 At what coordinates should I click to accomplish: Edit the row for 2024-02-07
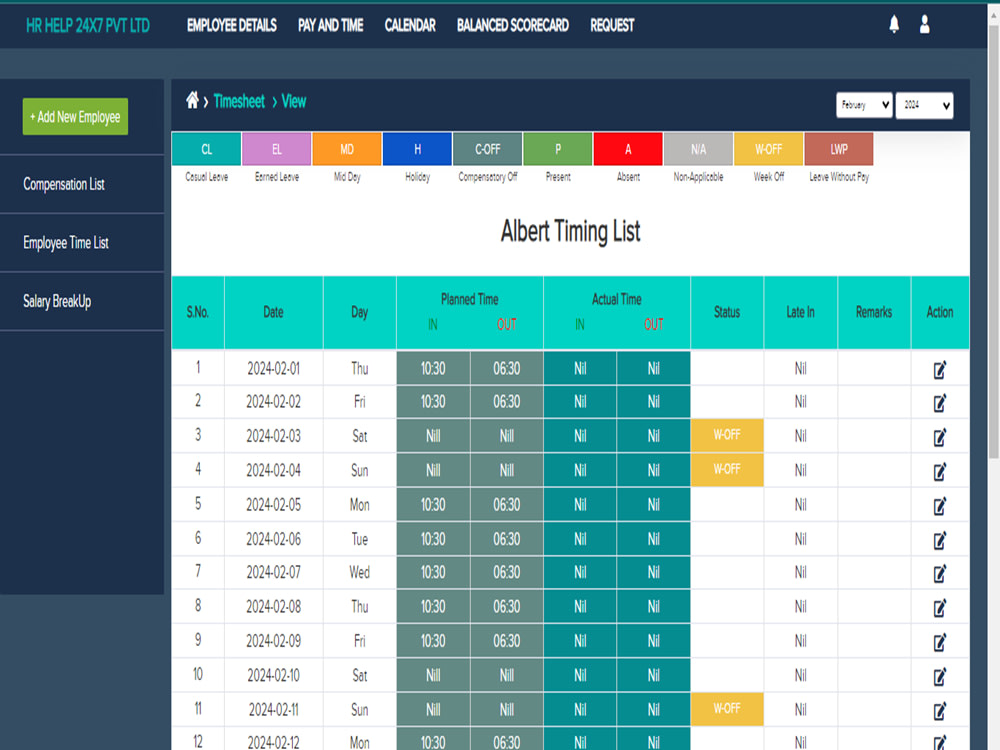pyautogui.click(x=939, y=573)
